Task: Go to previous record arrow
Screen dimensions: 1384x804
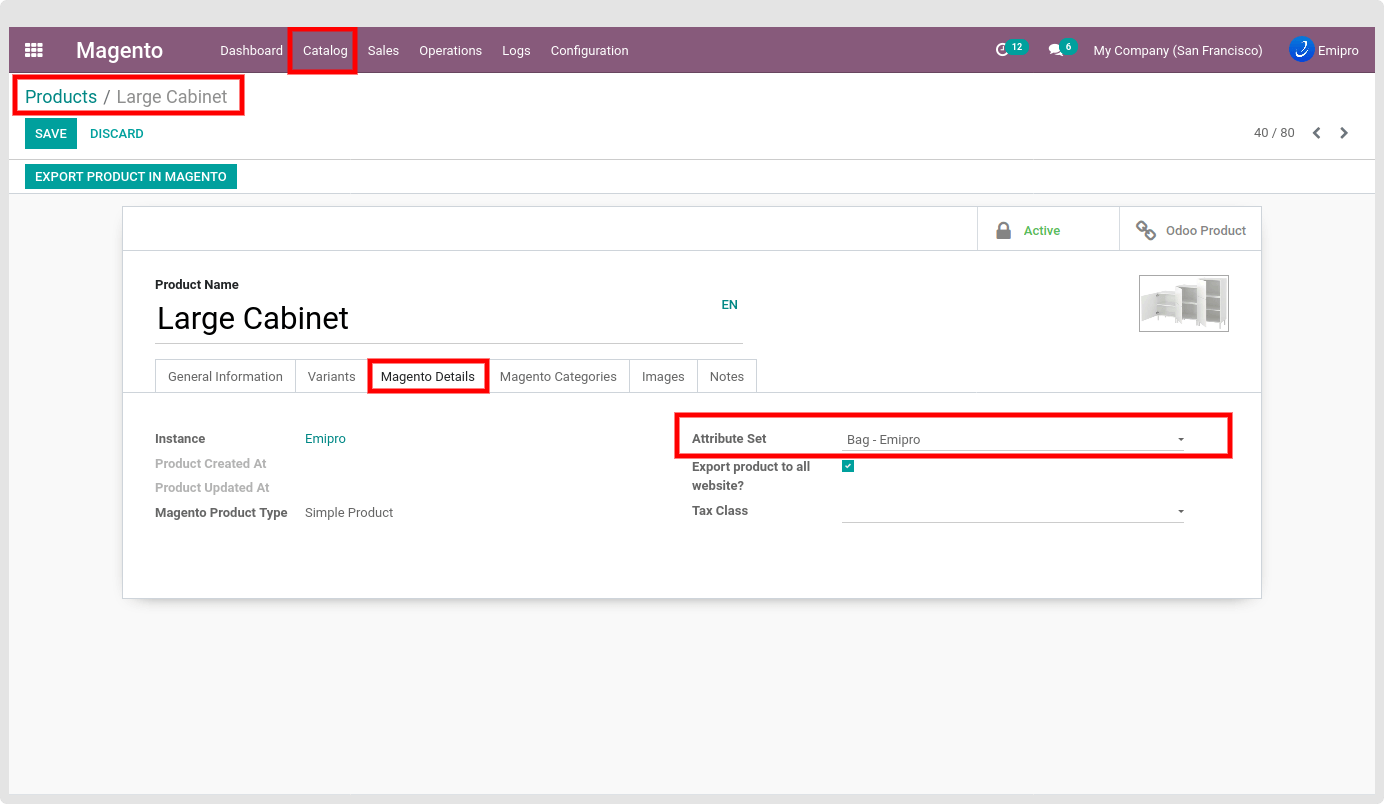Action: [x=1317, y=133]
